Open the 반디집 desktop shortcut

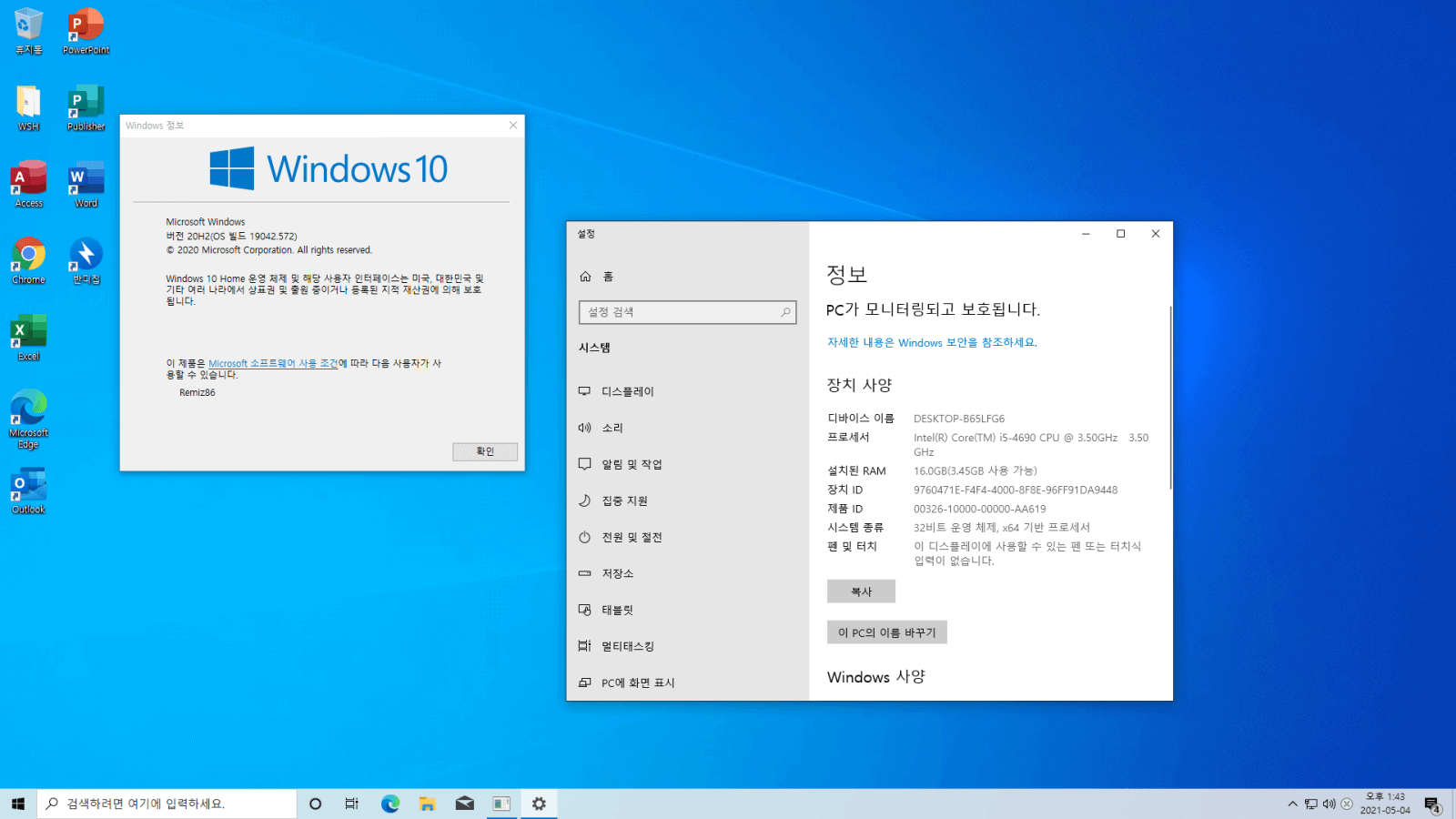pos(86,260)
